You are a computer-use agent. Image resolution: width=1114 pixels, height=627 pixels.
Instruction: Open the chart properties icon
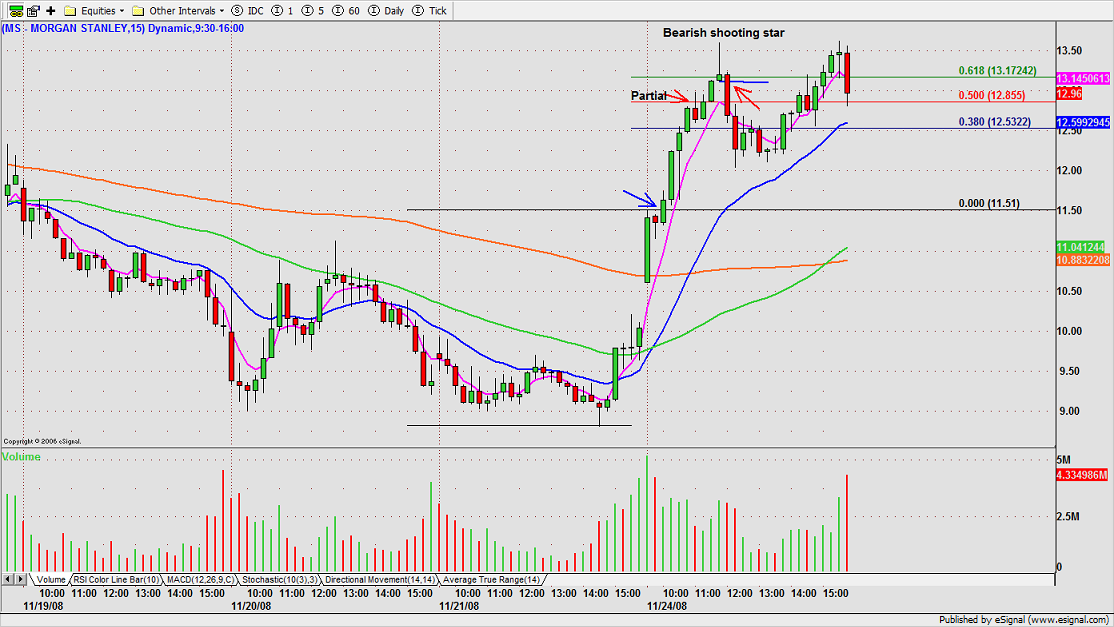tap(33, 11)
